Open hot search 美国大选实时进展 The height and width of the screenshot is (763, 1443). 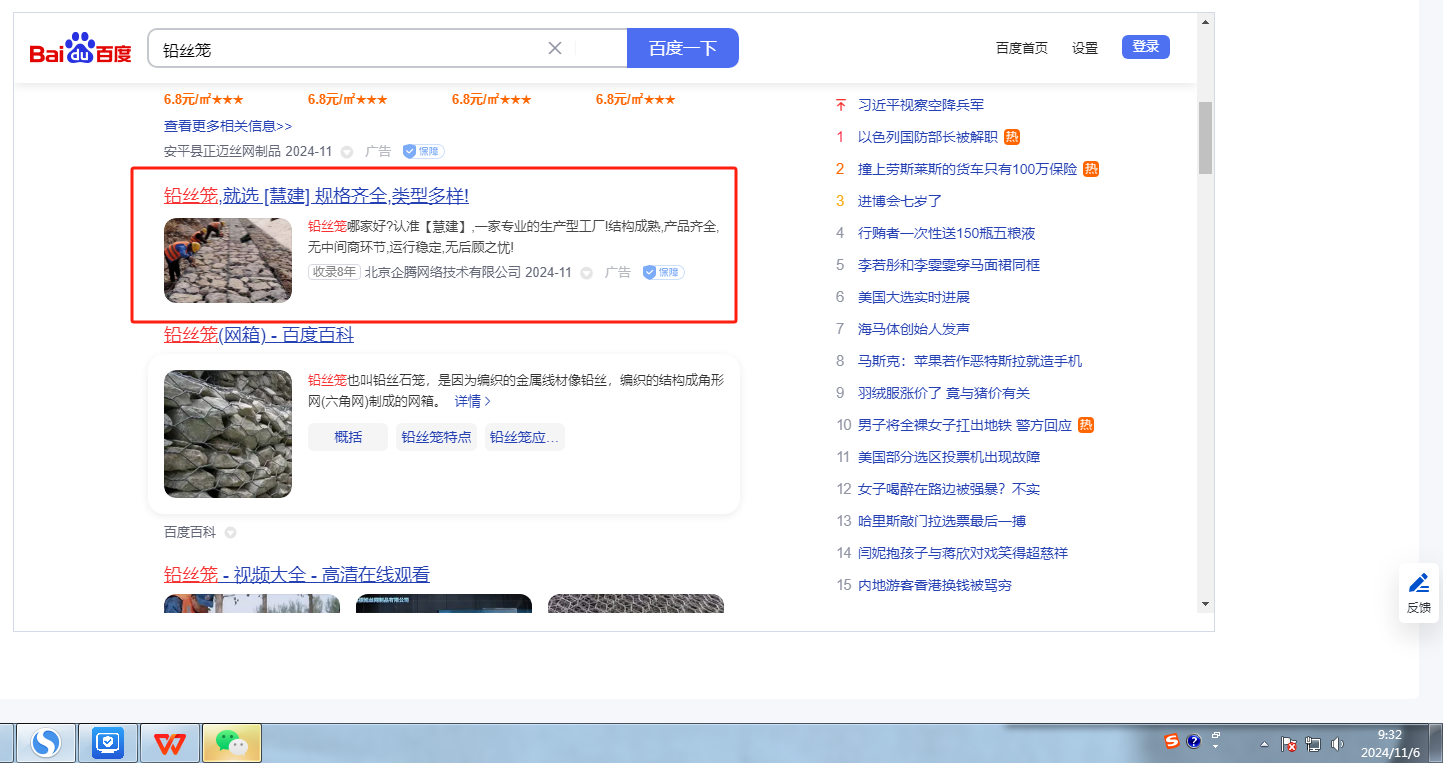(914, 297)
